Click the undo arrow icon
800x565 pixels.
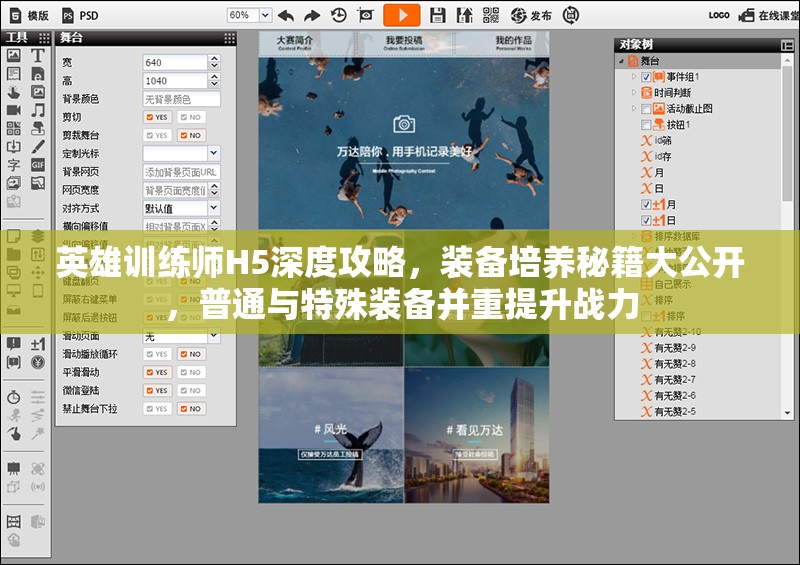[x=286, y=16]
